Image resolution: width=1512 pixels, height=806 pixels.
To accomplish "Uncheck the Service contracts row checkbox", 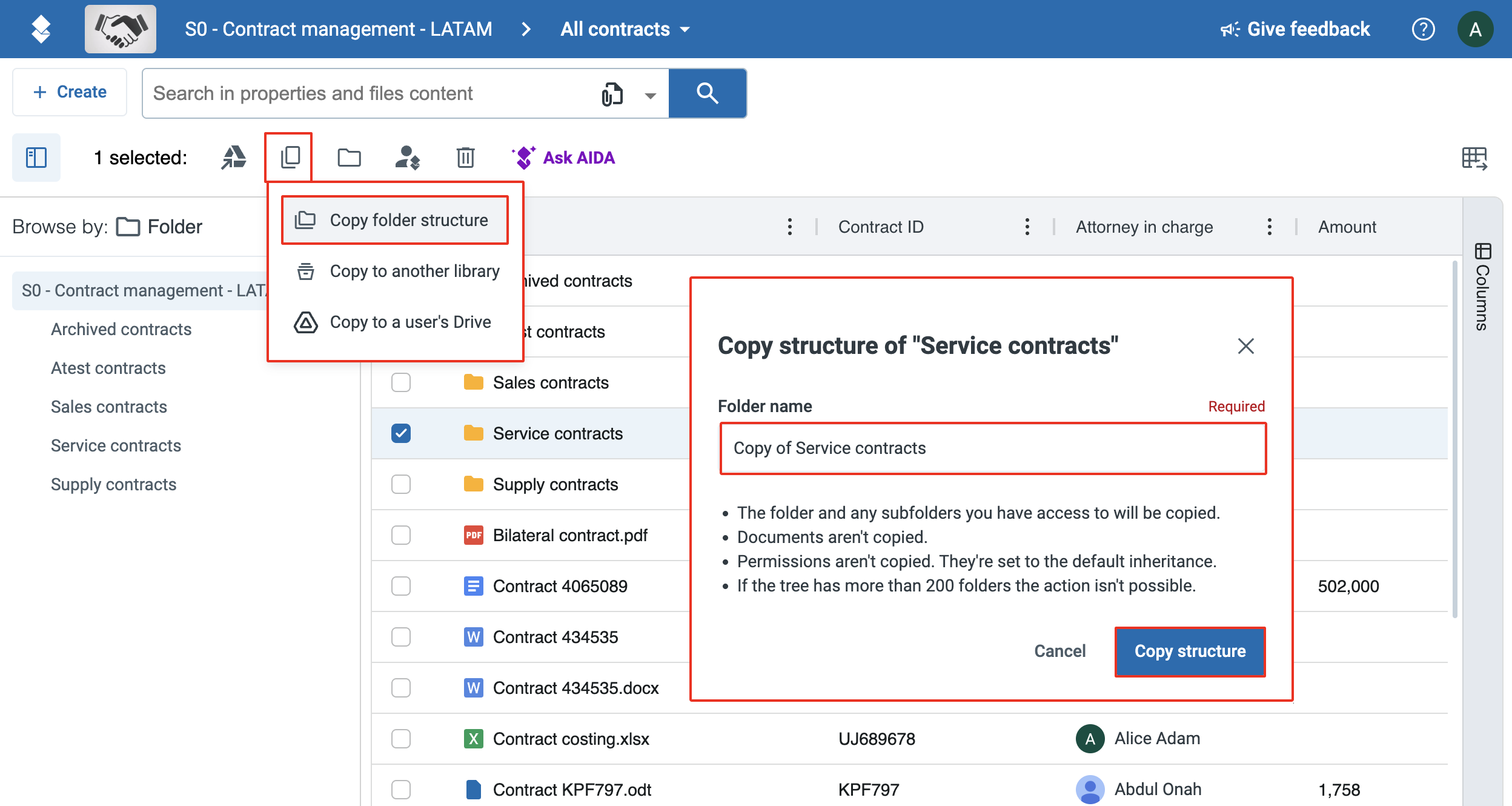I will 400,433.
